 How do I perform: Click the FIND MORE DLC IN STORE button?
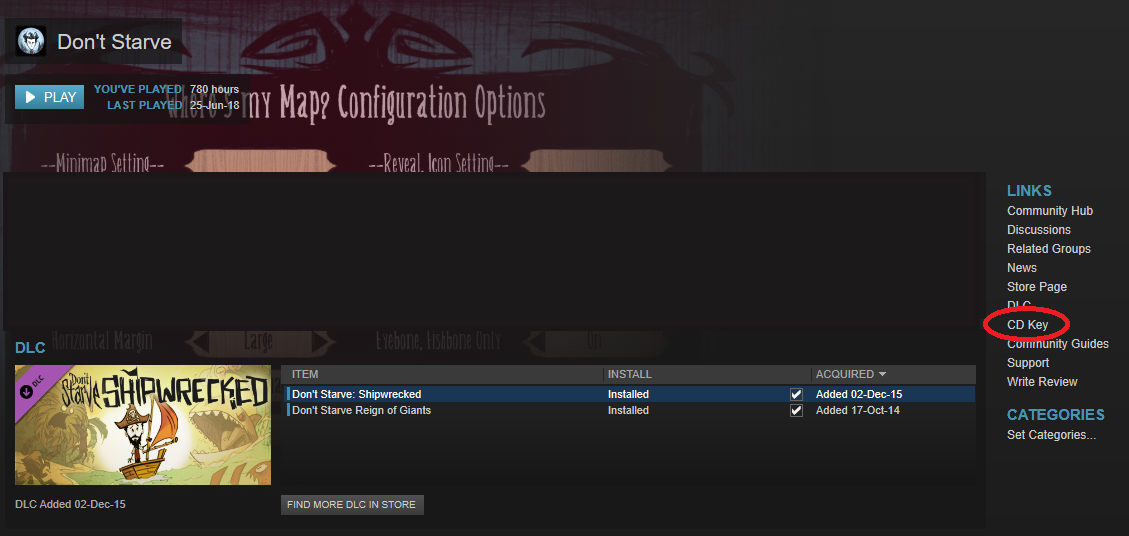pos(352,505)
